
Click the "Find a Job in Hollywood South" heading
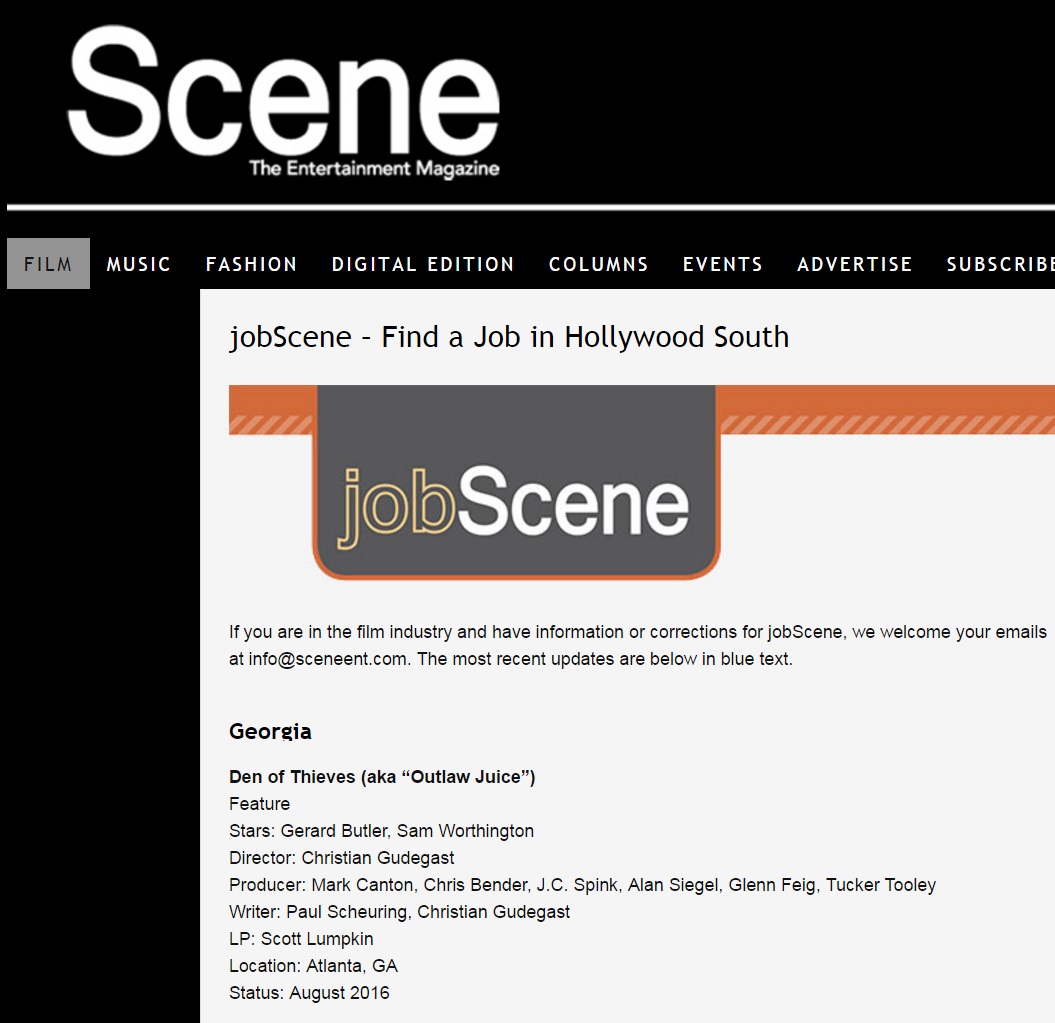point(509,337)
